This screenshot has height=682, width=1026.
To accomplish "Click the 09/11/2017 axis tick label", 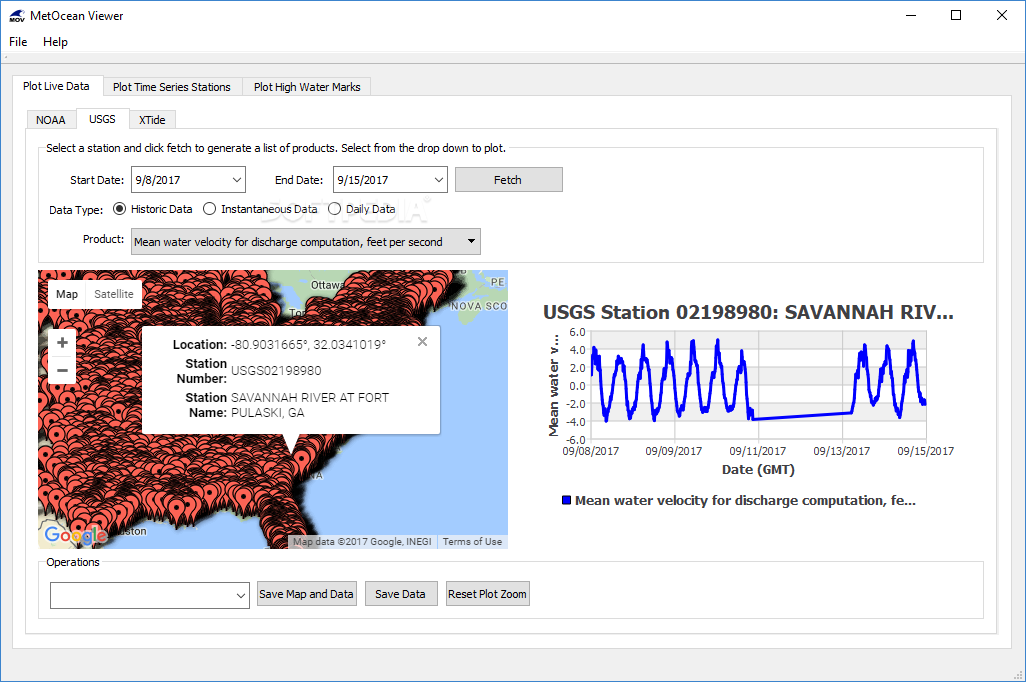I will 758,451.
